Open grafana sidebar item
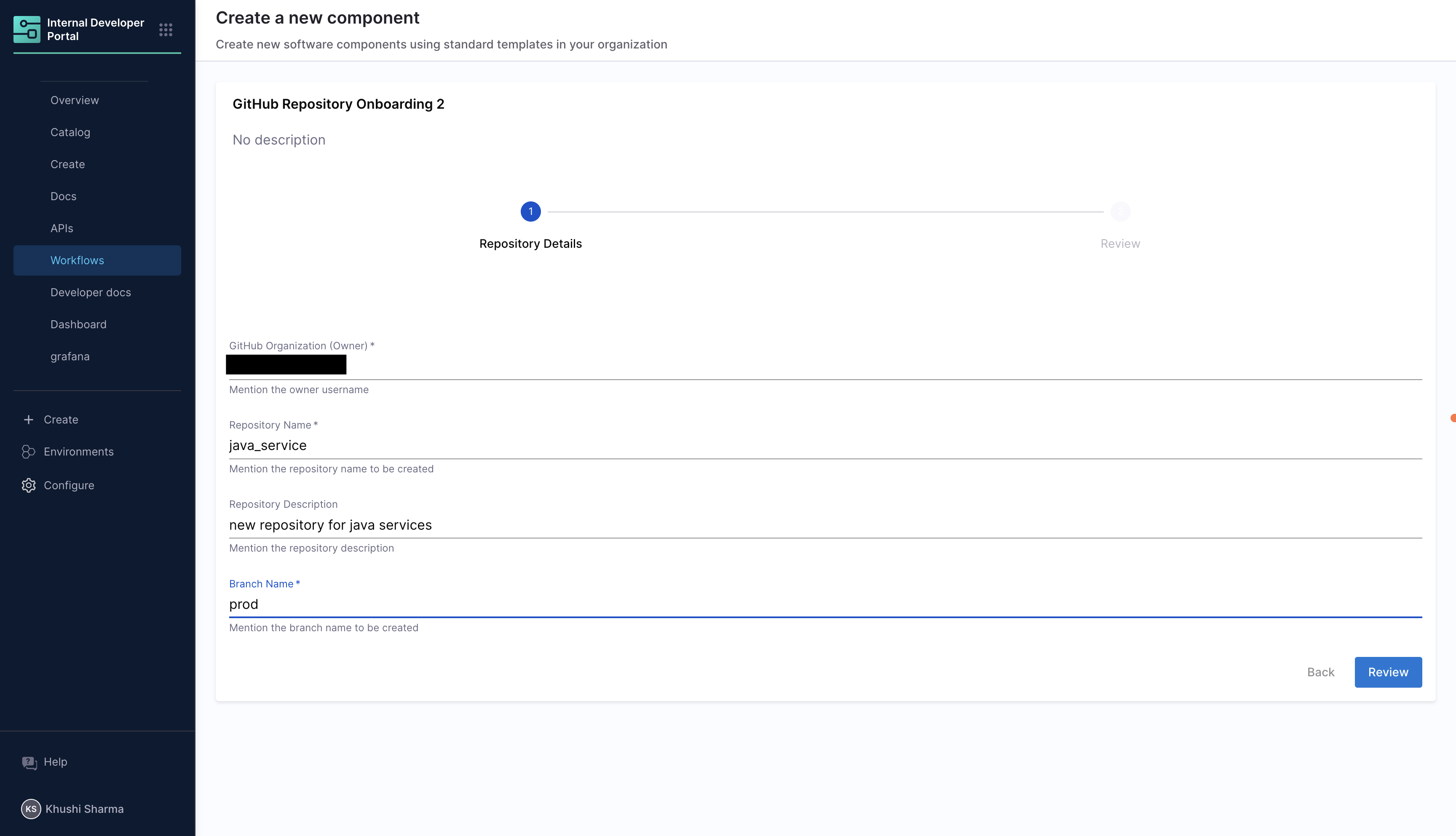The height and width of the screenshot is (836, 1456). point(70,356)
